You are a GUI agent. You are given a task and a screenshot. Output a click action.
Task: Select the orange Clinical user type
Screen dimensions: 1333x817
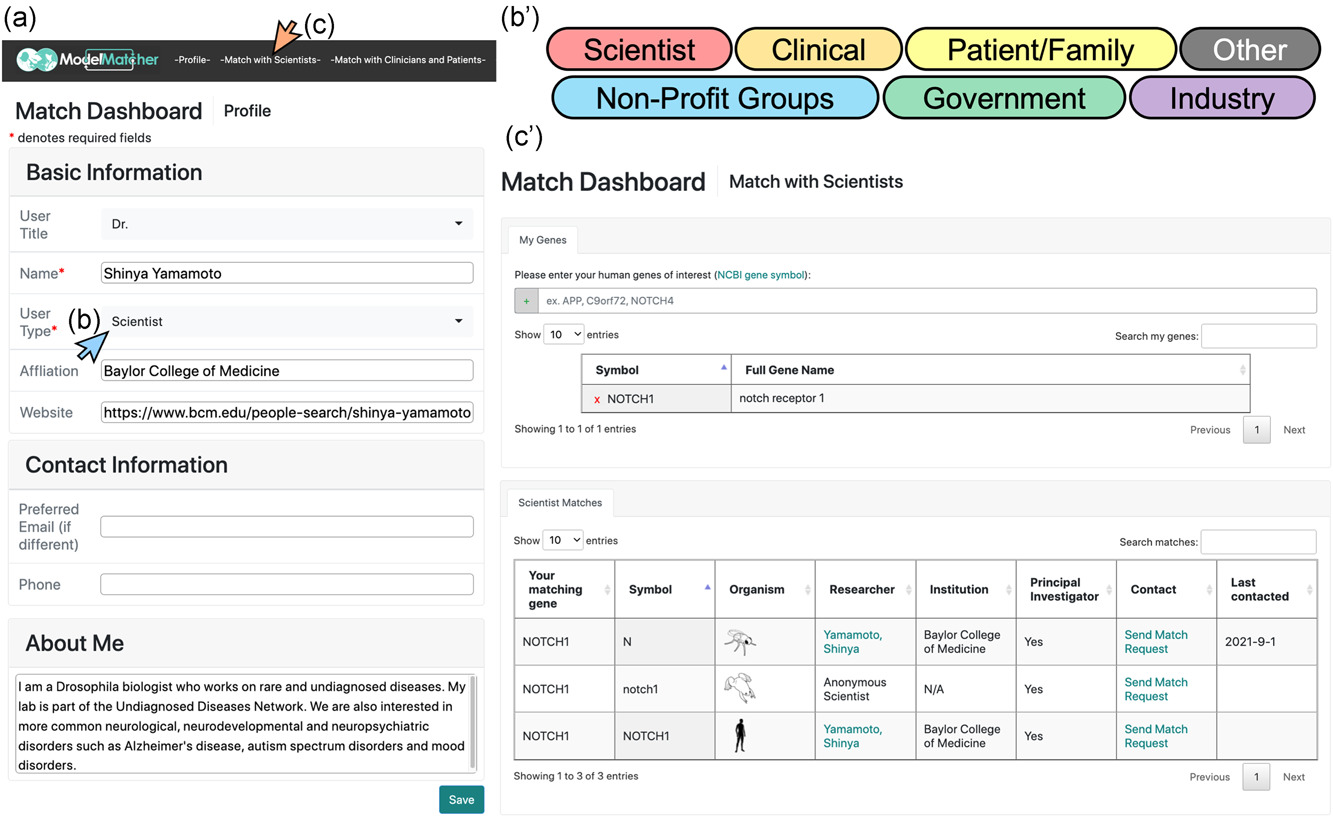click(818, 50)
